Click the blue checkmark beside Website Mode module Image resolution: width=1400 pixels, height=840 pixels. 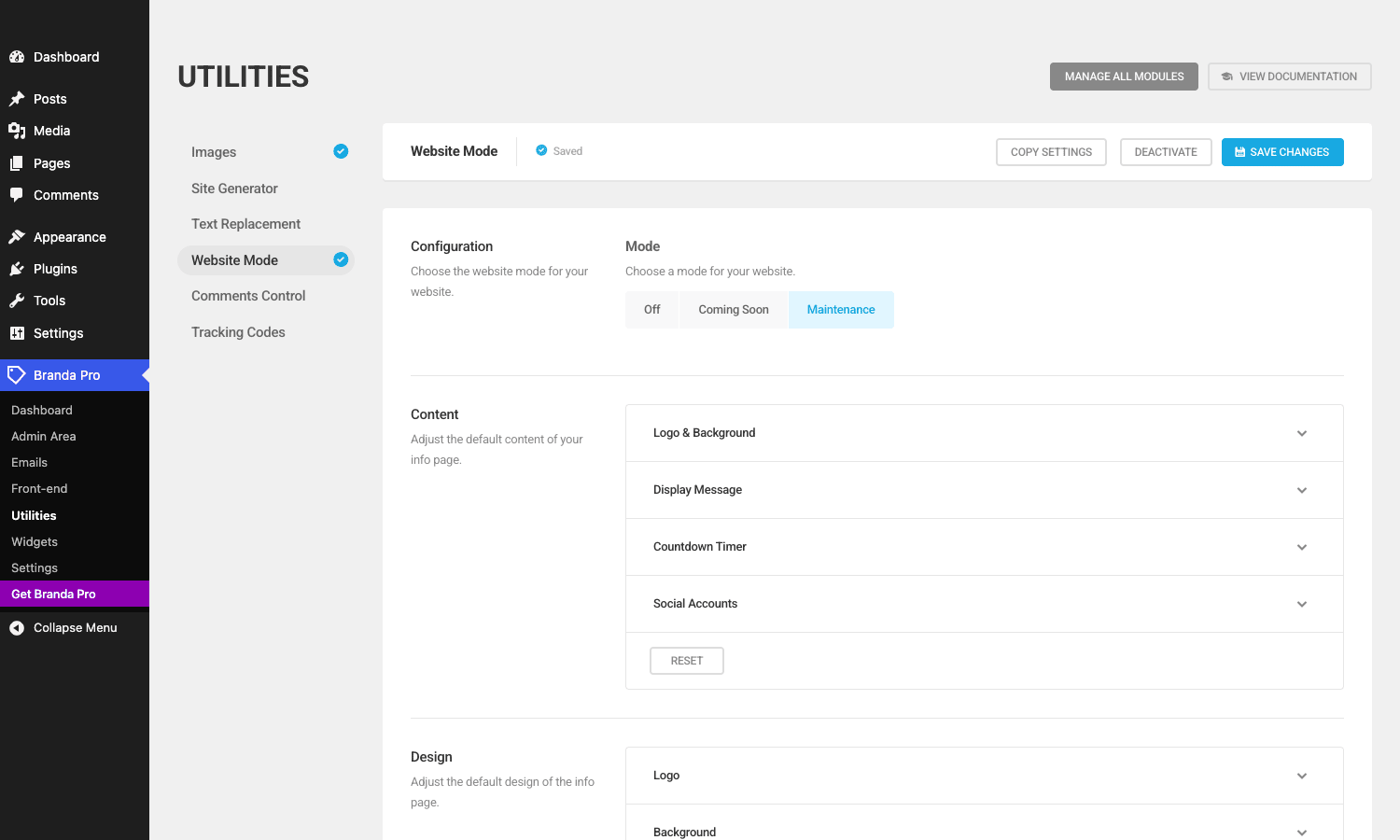click(x=341, y=259)
